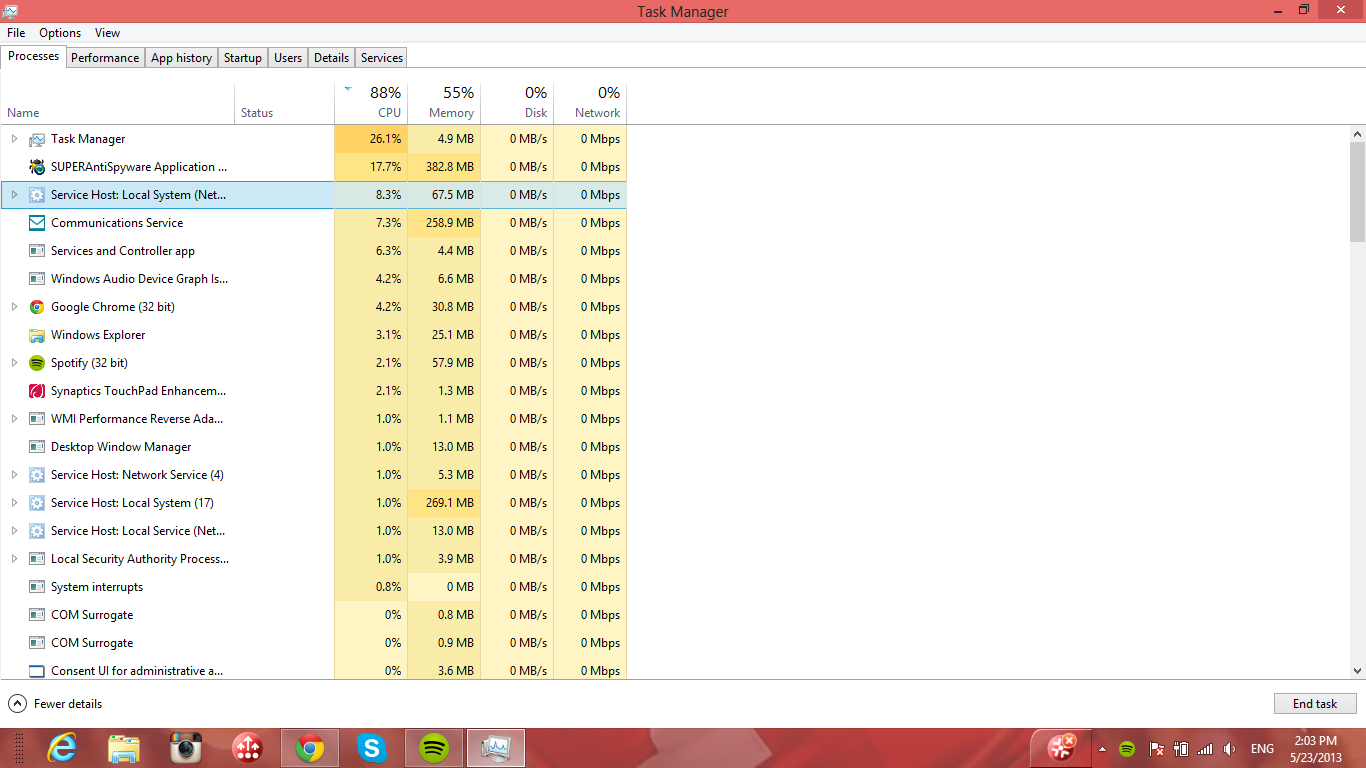This screenshot has height=768, width=1366.
Task: Expand Service Host: Local System (Net... row
Action: [14, 195]
